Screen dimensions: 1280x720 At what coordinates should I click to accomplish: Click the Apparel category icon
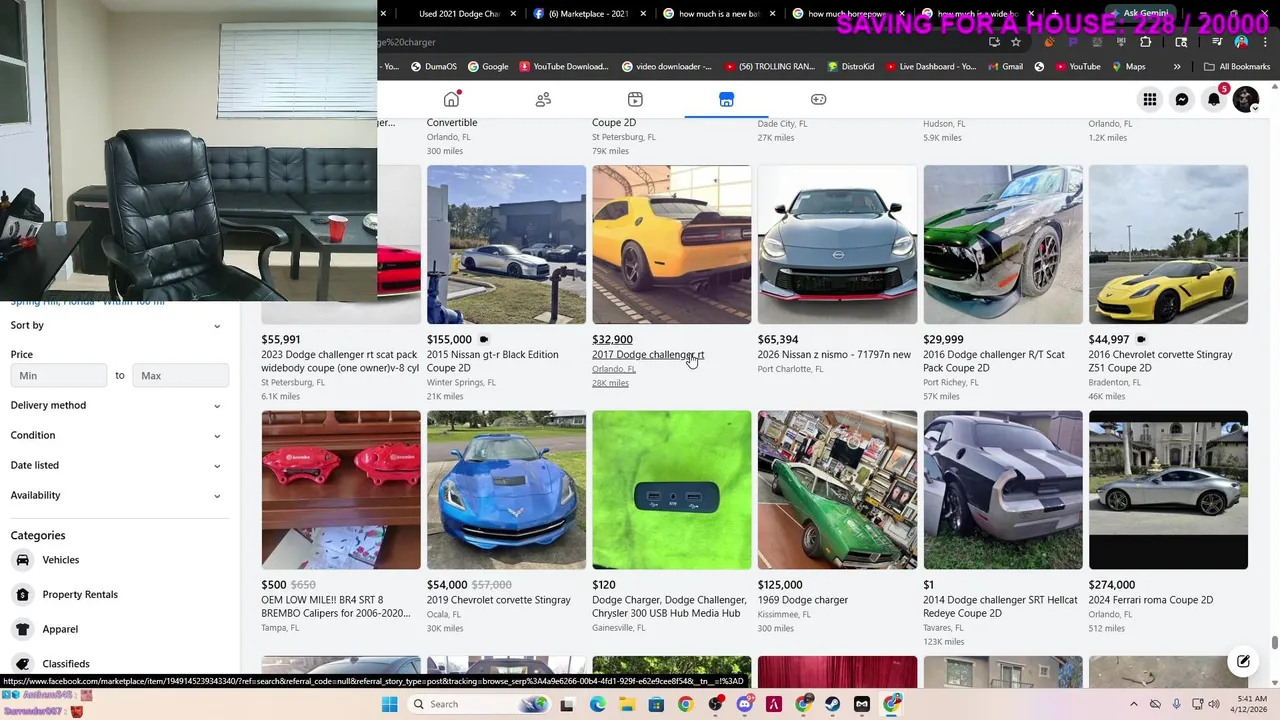click(22, 629)
